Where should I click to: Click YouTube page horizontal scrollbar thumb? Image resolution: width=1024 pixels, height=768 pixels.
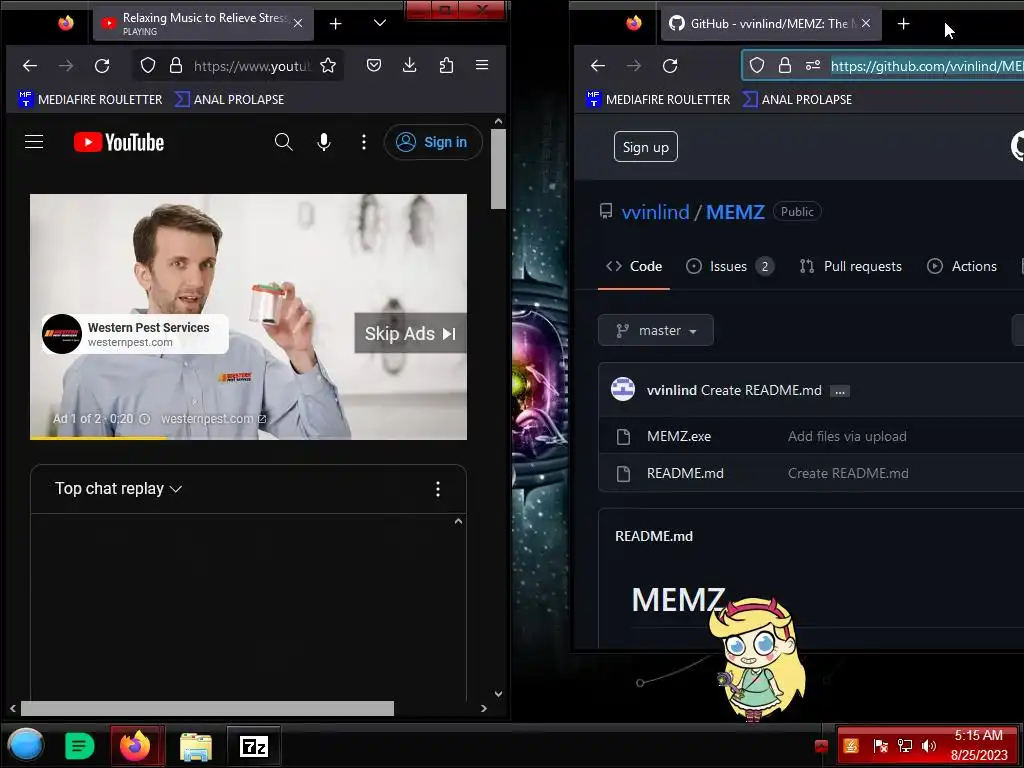[207, 709]
